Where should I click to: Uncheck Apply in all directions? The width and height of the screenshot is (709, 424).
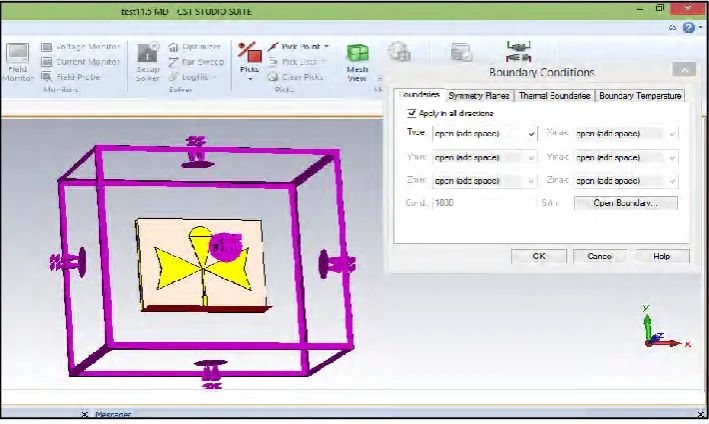click(411, 113)
